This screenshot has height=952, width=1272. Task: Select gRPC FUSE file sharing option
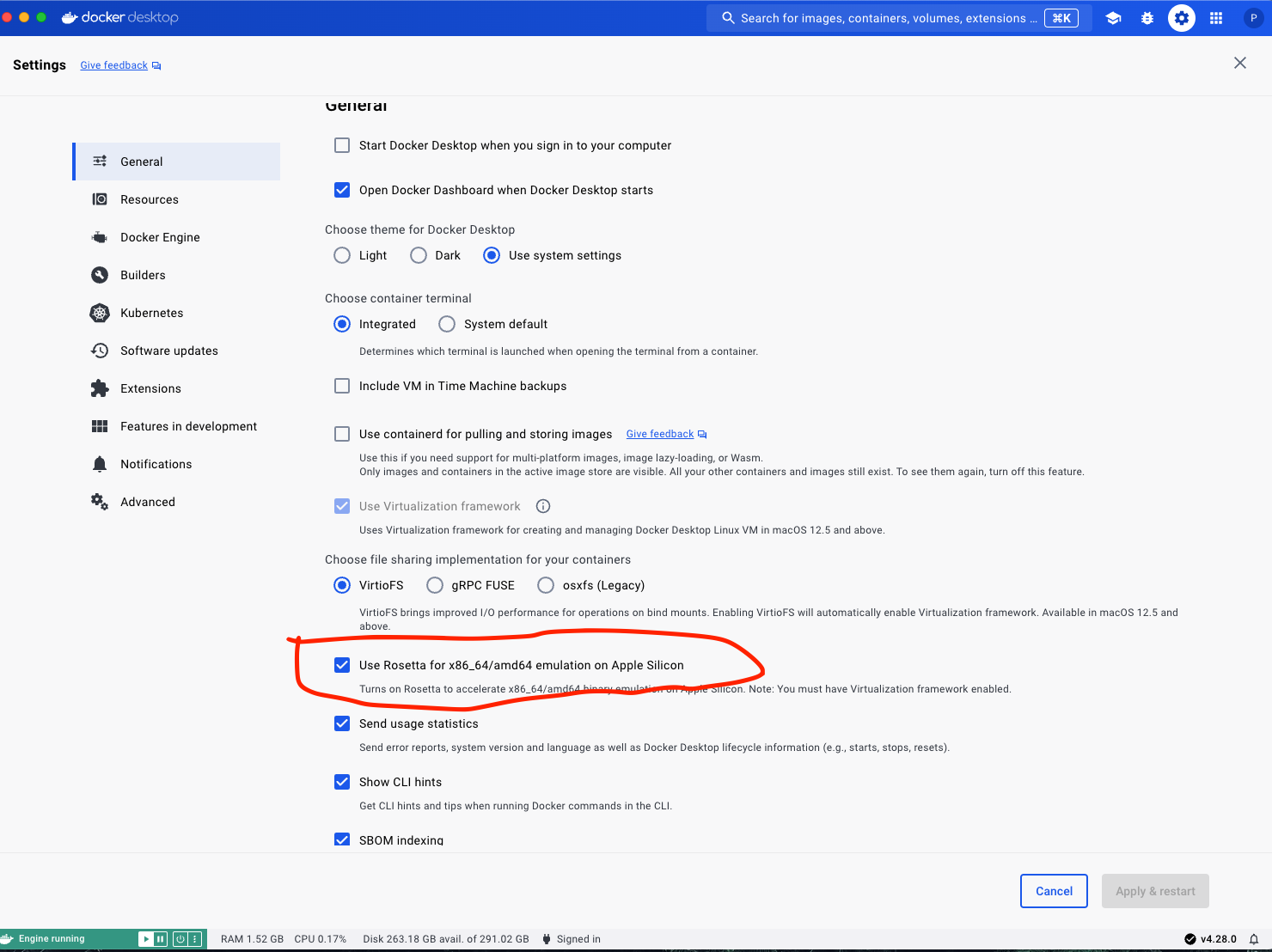(435, 585)
